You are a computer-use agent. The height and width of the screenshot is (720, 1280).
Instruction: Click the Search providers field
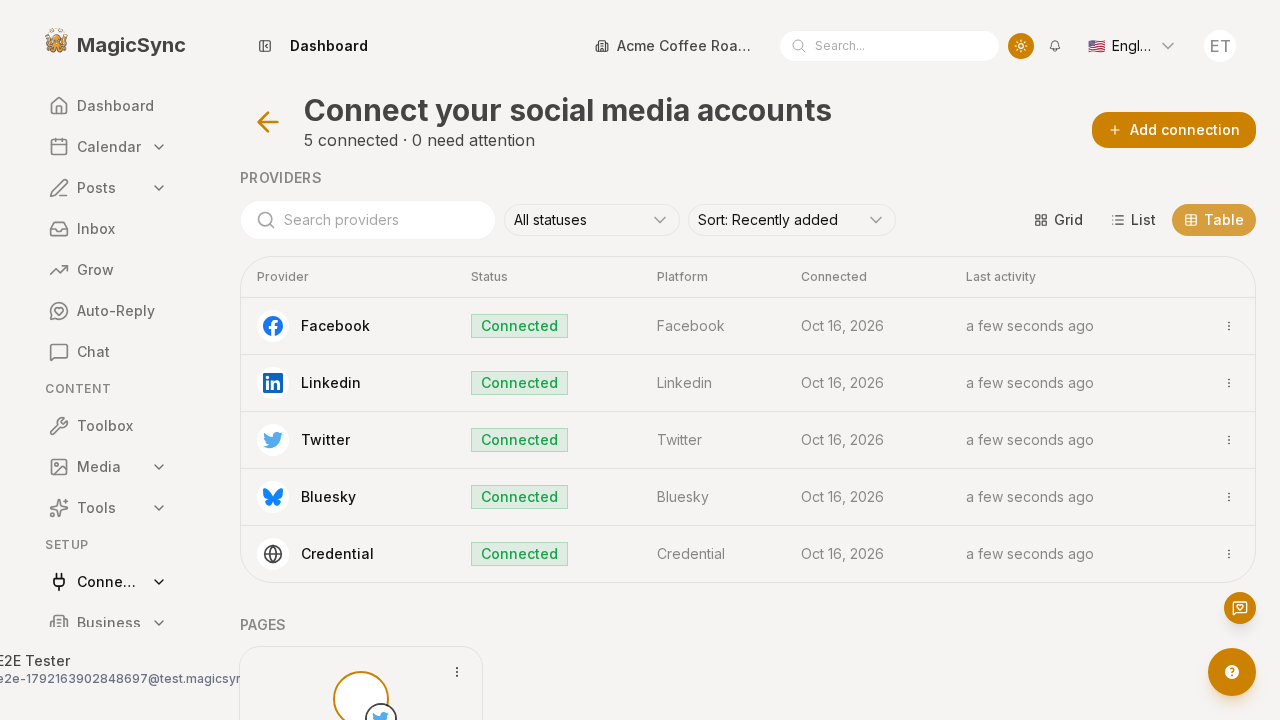click(368, 220)
